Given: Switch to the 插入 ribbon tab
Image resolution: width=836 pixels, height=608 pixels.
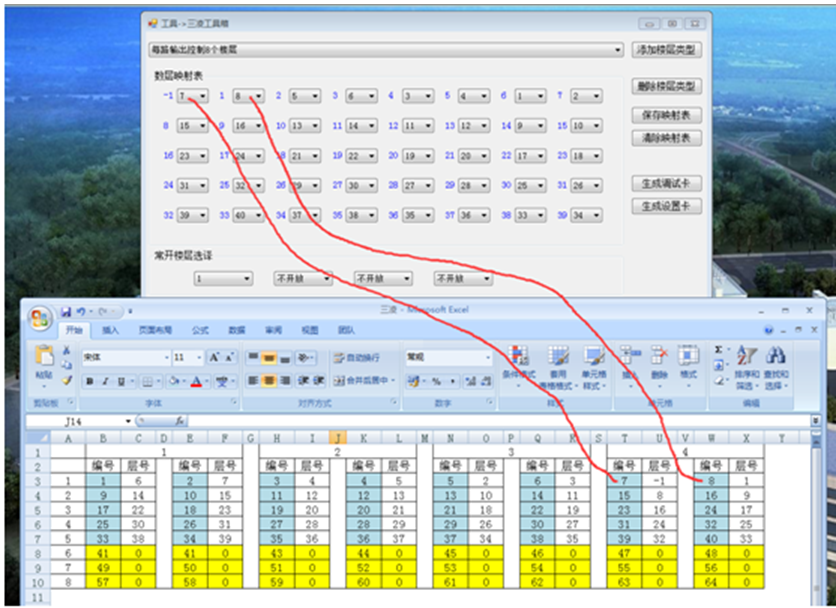Looking at the screenshot, I should tap(110, 331).
